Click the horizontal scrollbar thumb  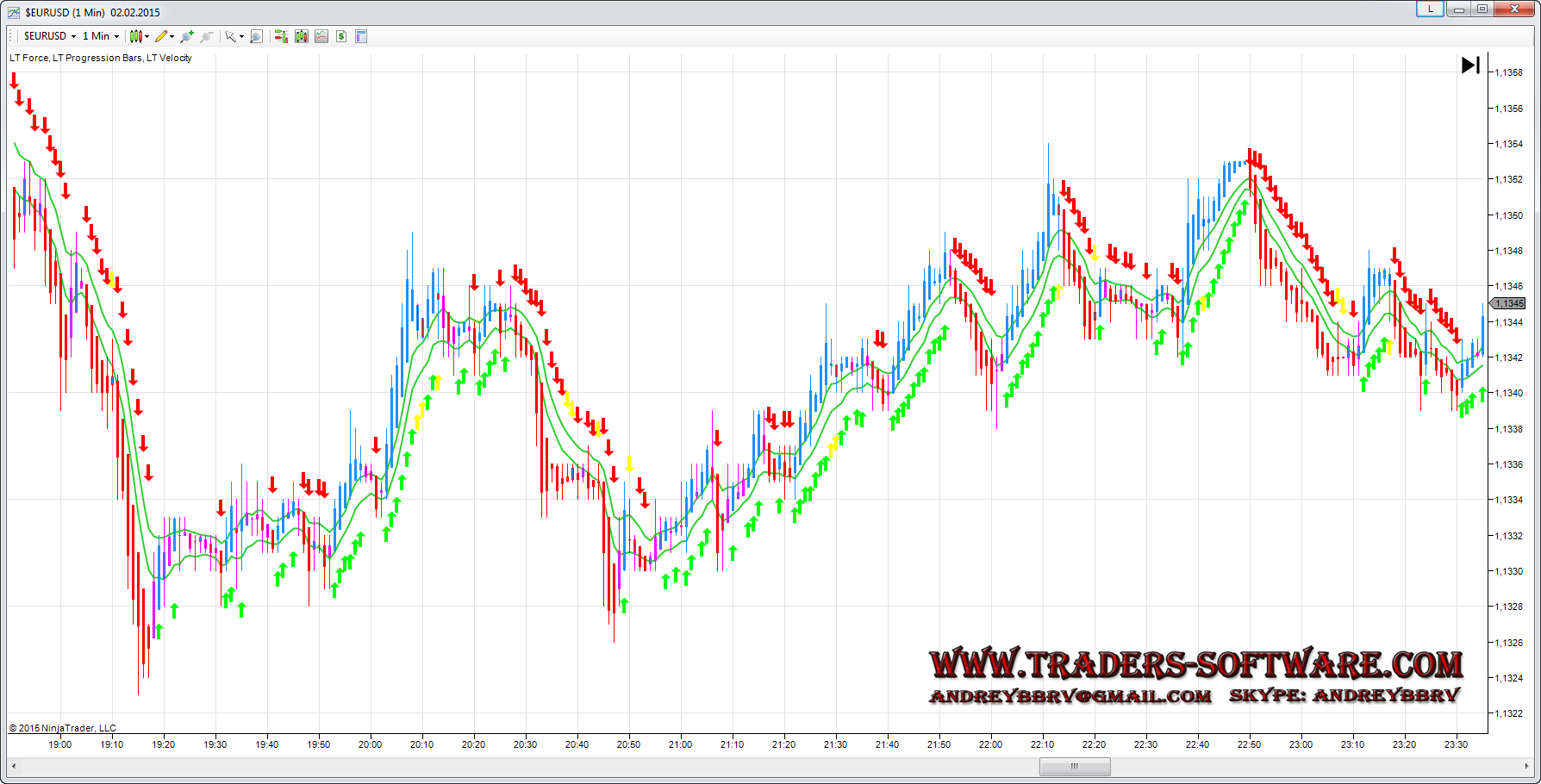tap(1075, 766)
